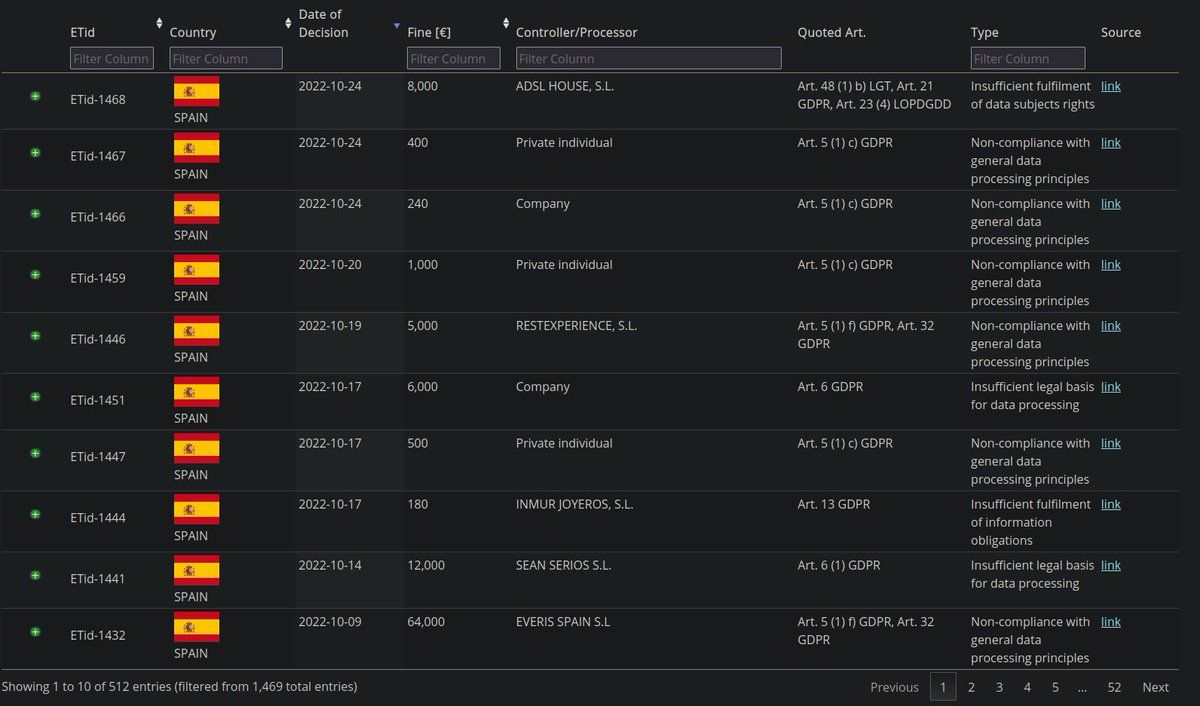
Task: Go to page 4
Action: click(x=1027, y=687)
